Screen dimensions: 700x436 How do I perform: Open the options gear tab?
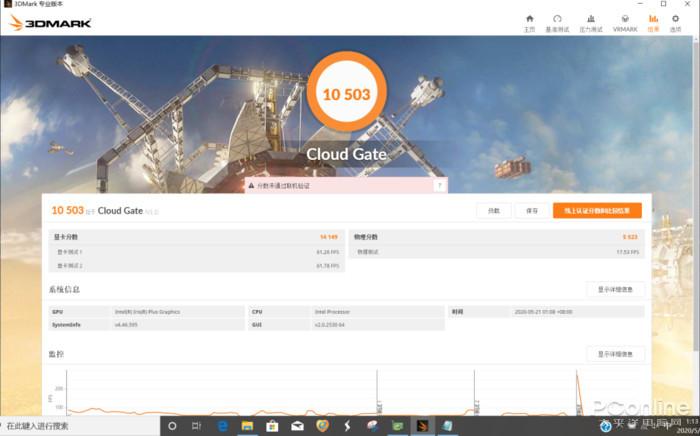(x=675, y=23)
